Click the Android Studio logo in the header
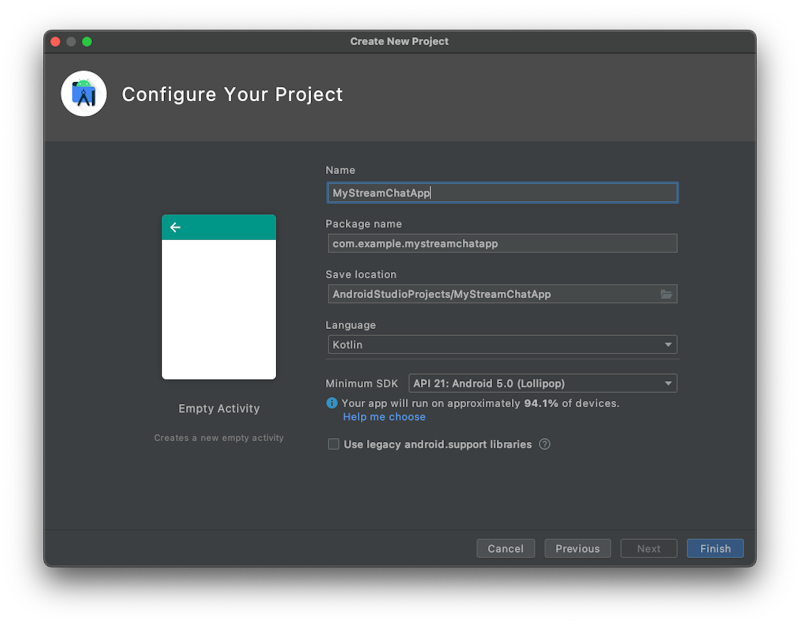The height and width of the screenshot is (625, 800). coord(84,93)
